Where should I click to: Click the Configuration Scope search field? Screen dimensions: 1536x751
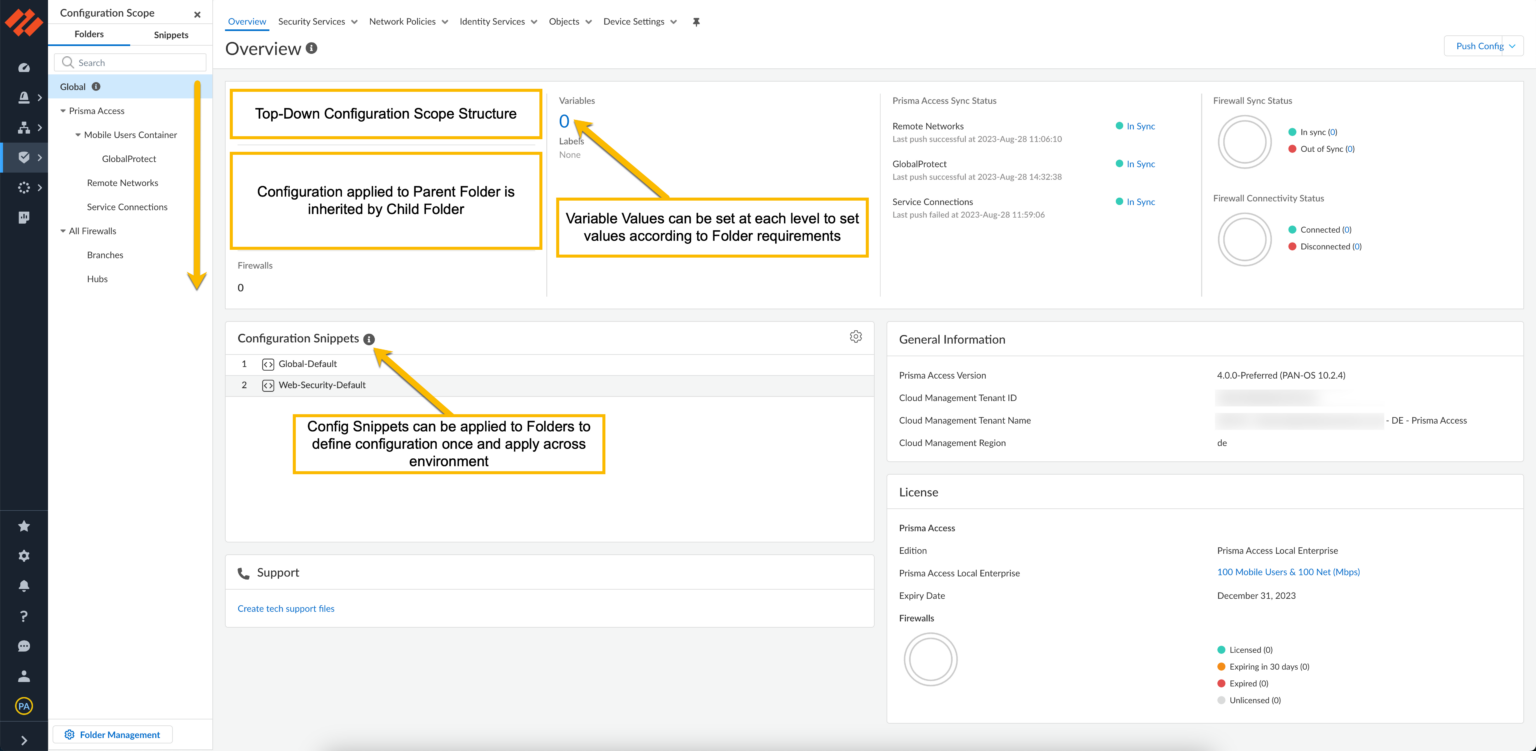click(x=129, y=62)
